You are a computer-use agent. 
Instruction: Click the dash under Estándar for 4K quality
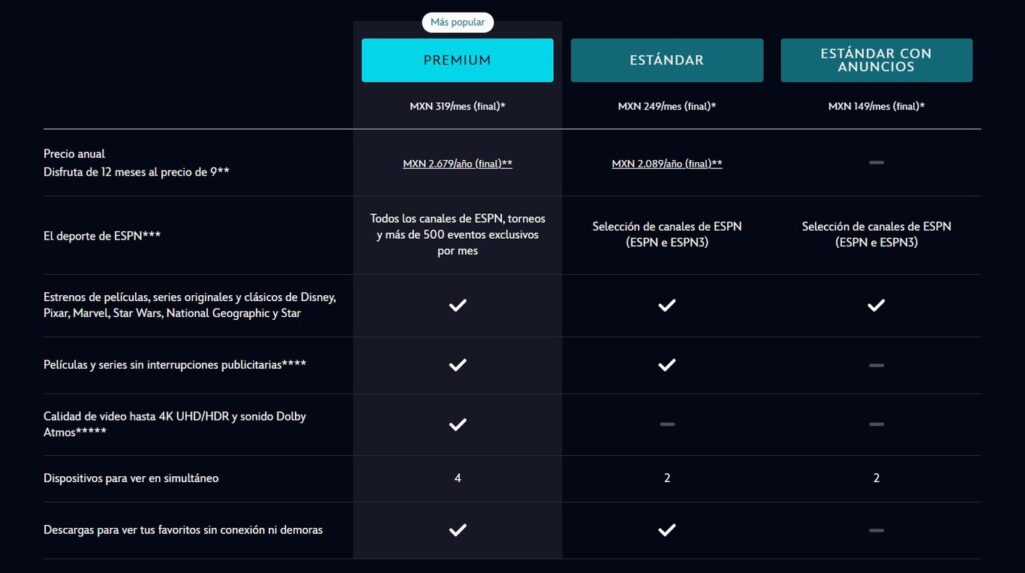(667, 424)
